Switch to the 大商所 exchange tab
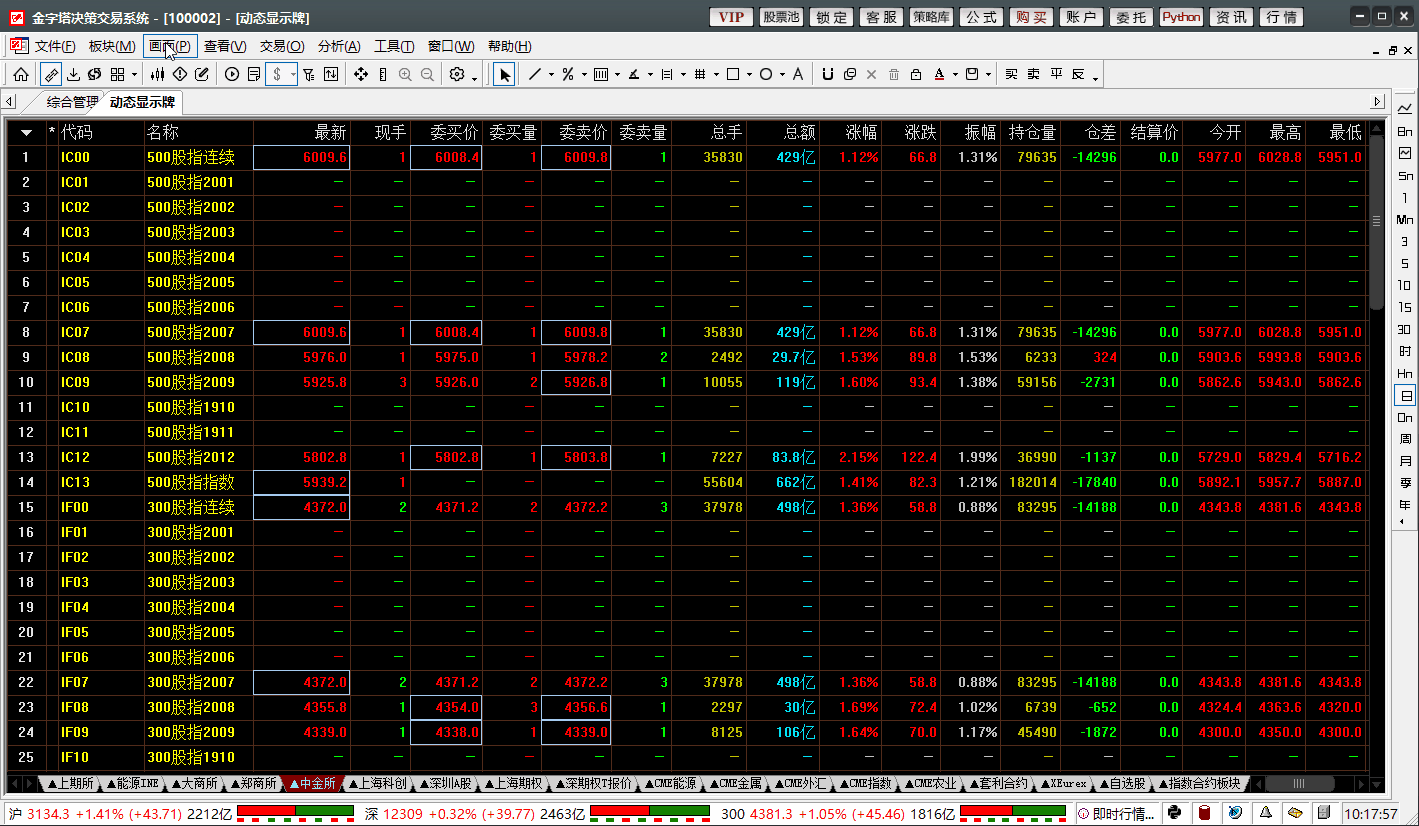Viewport: 1419px width, 826px height. (x=194, y=783)
